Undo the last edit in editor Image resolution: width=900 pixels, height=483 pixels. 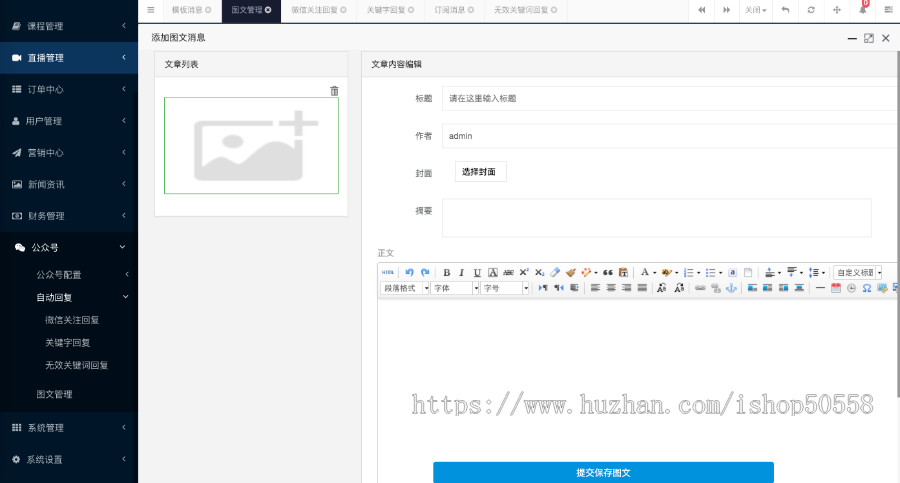pyautogui.click(x=409, y=272)
